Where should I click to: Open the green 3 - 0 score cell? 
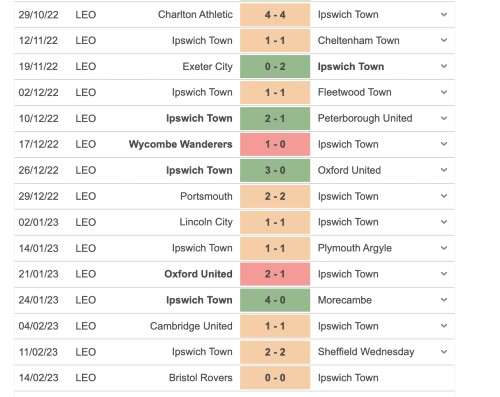275,170
